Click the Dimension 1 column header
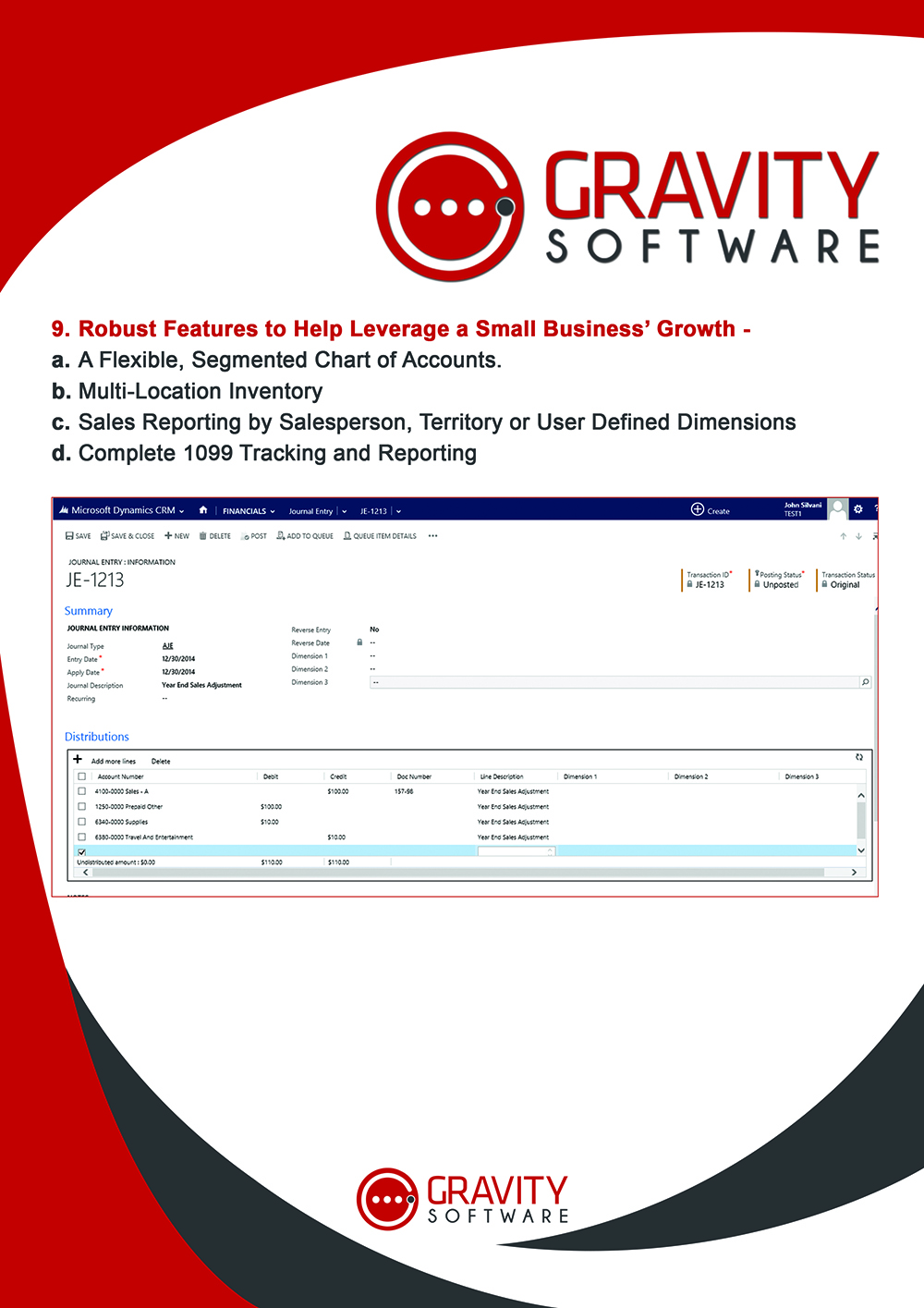The image size is (924, 1308). pos(580,776)
